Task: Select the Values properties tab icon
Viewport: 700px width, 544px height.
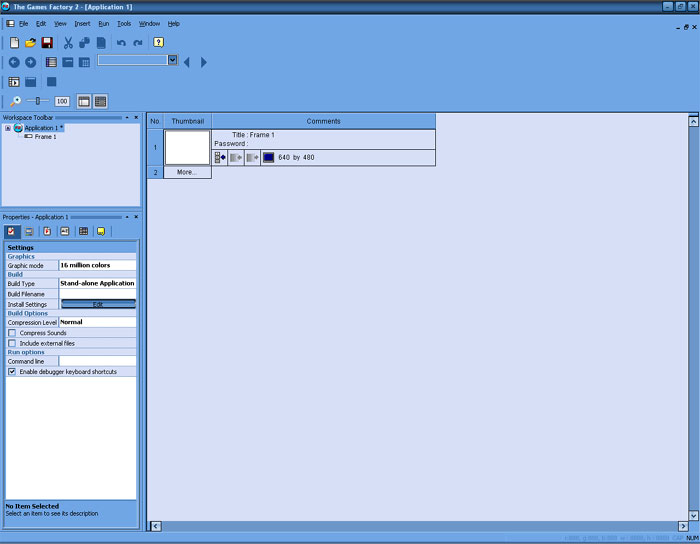Action: (x=65, y=231)
